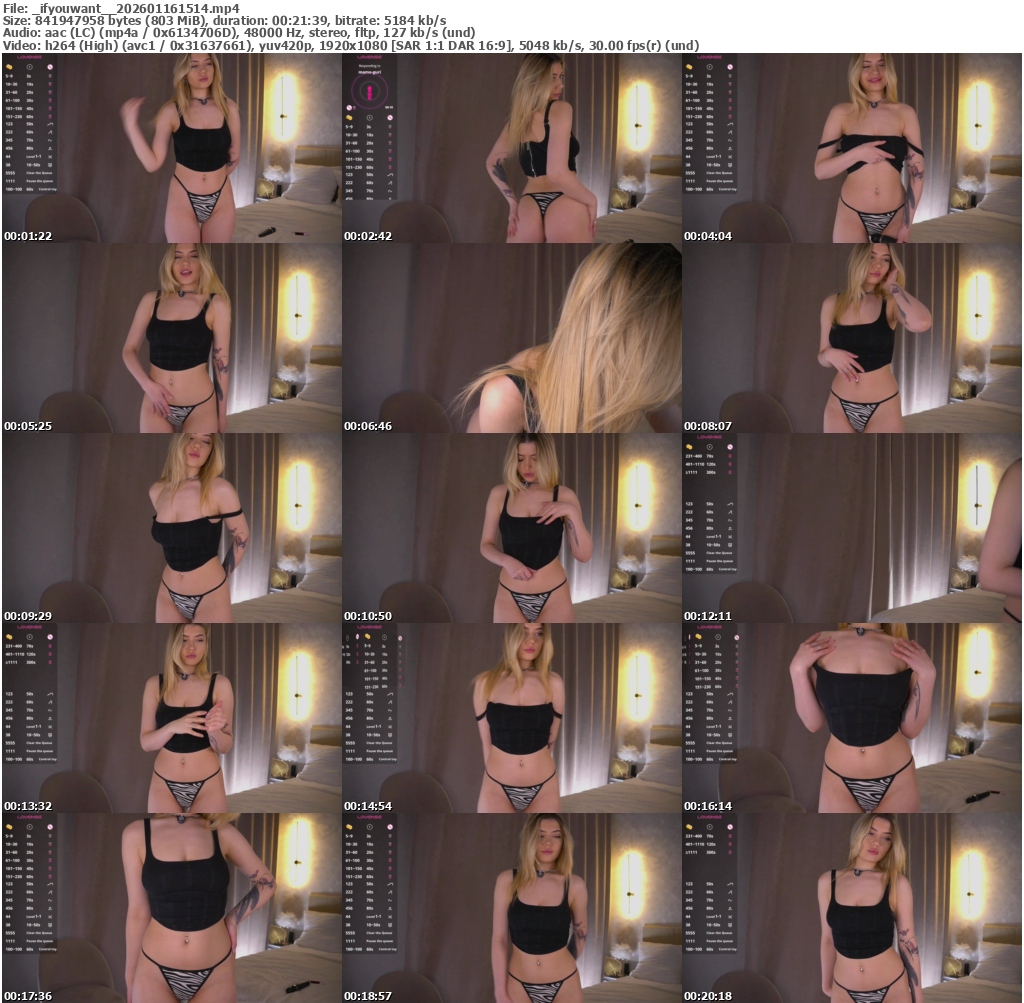Click the clock icon in the 00:18:57 overlay
The image size is (1024, 1003).
click(x=369, y=826)
